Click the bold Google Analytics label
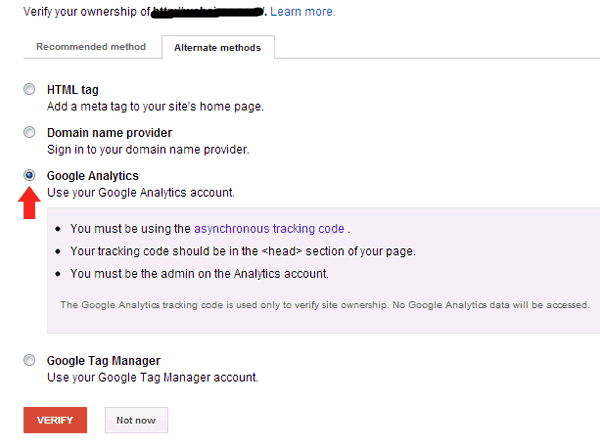This screenshot has height=448, width=600. [93, 176]
